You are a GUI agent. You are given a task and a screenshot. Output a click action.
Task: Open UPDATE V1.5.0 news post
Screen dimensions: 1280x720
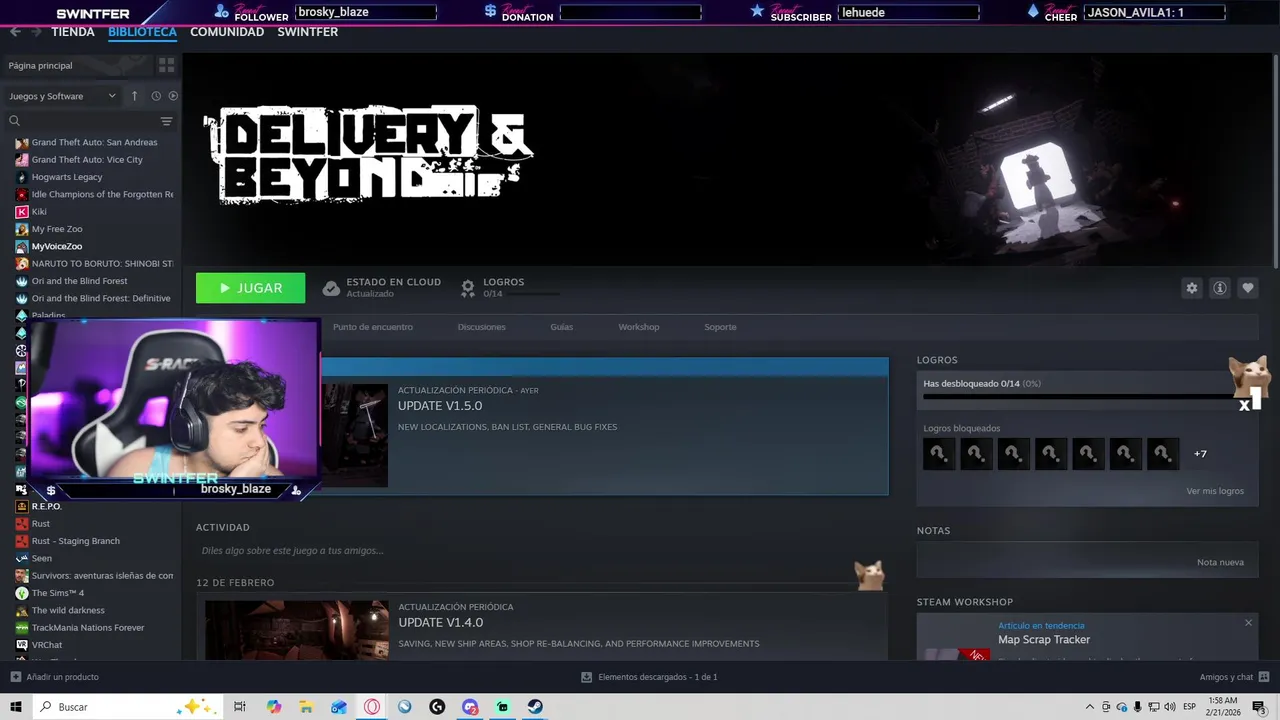[440, 406]
